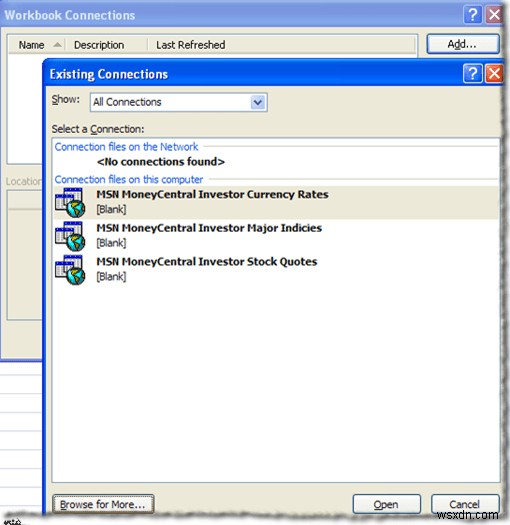Viewport: 510px width, 525px height.
Task: Click the 'Connection files on the Network' heading
Action: 126,147
